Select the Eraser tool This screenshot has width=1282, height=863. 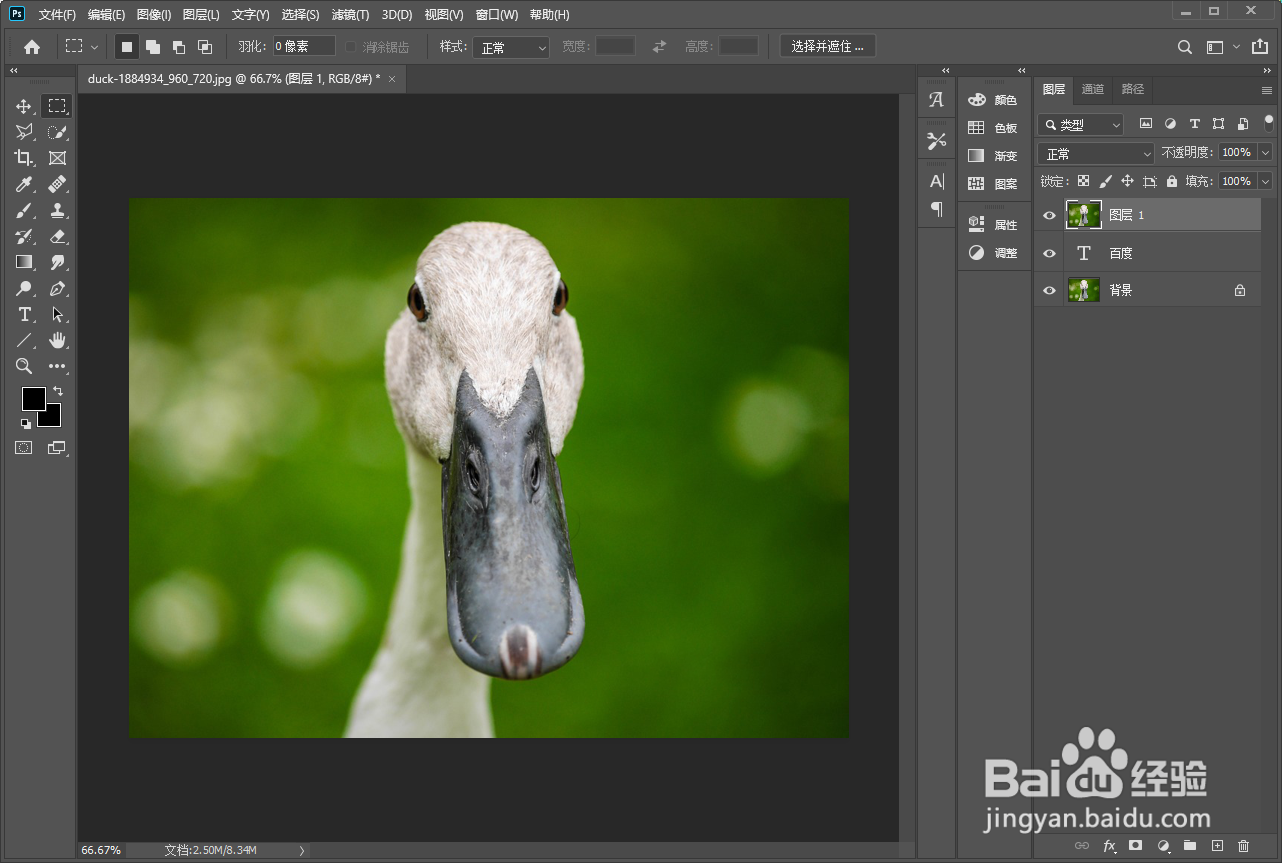coord(57,236)
